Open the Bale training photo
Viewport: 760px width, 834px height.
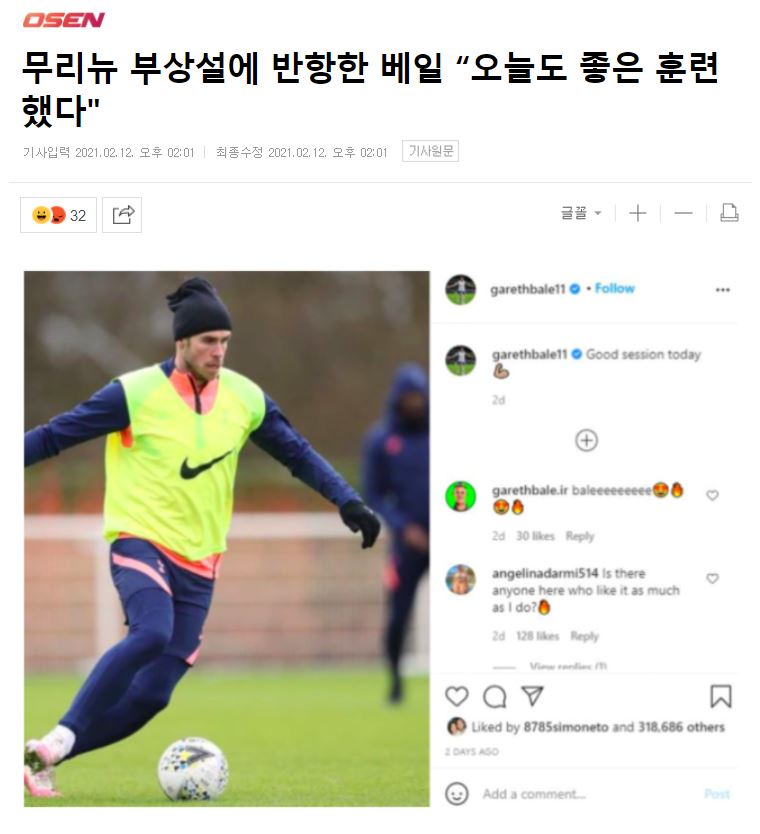point(227,539)
